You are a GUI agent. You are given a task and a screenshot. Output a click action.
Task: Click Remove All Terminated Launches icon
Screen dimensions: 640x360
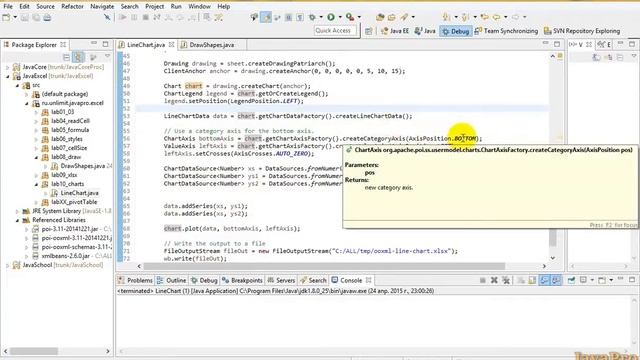(506, 280)
